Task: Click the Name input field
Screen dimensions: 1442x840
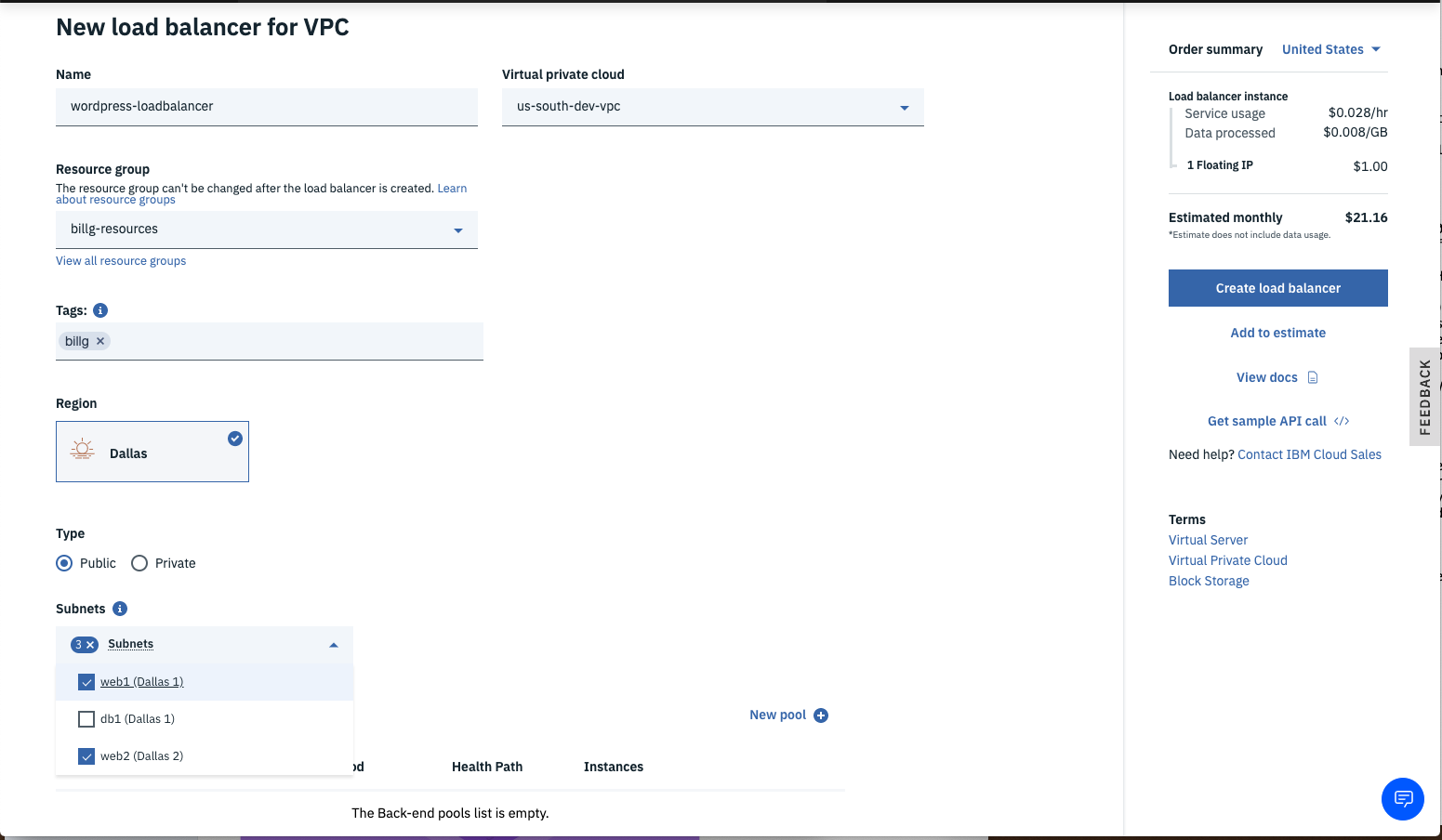Action: click(267, 107)
